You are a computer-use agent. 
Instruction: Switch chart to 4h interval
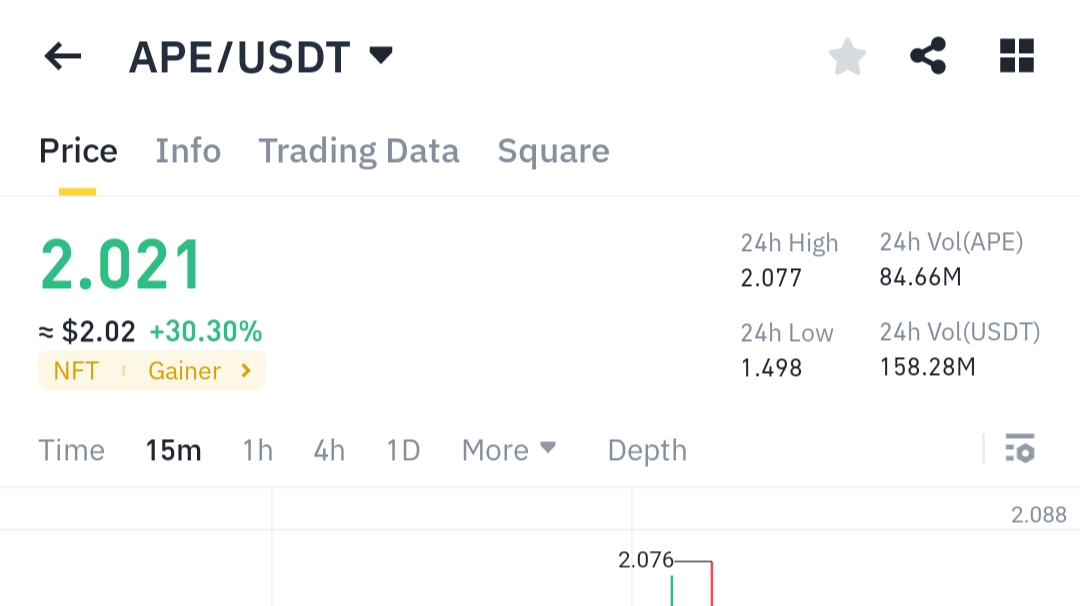tap(329, 450)
